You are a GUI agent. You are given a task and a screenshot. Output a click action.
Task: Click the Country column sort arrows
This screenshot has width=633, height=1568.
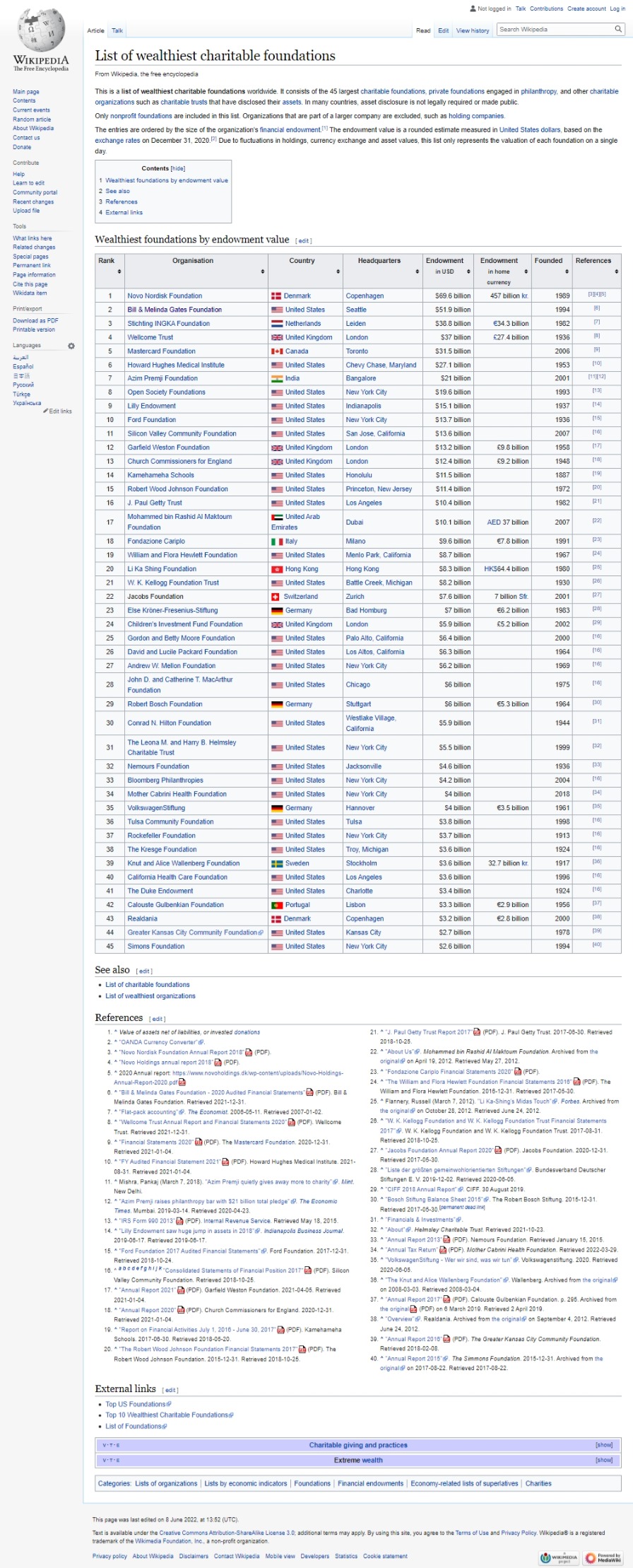(338, 272)
